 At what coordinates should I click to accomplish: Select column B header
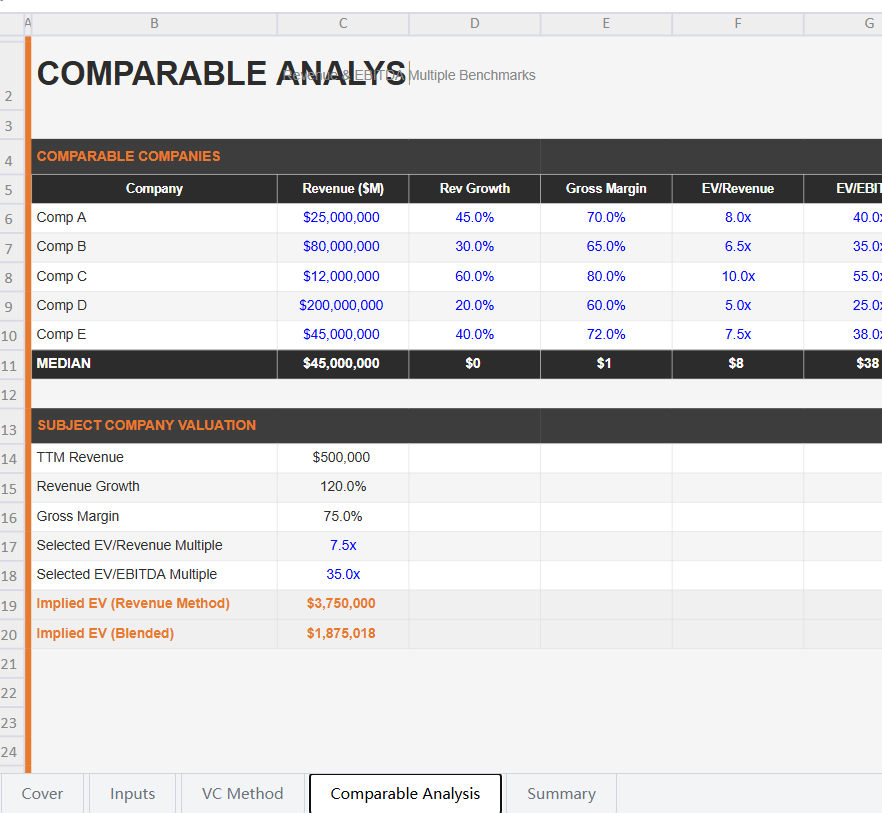154,24
